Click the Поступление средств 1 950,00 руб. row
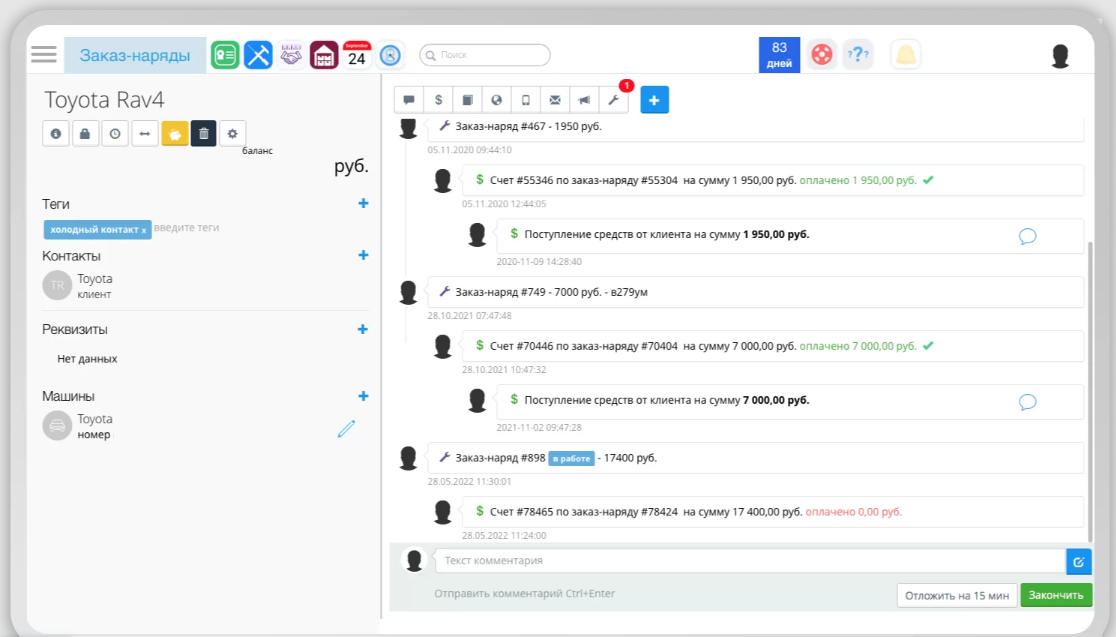The height and width of the screenshot is (637, 1116). (x=790, y=236)
